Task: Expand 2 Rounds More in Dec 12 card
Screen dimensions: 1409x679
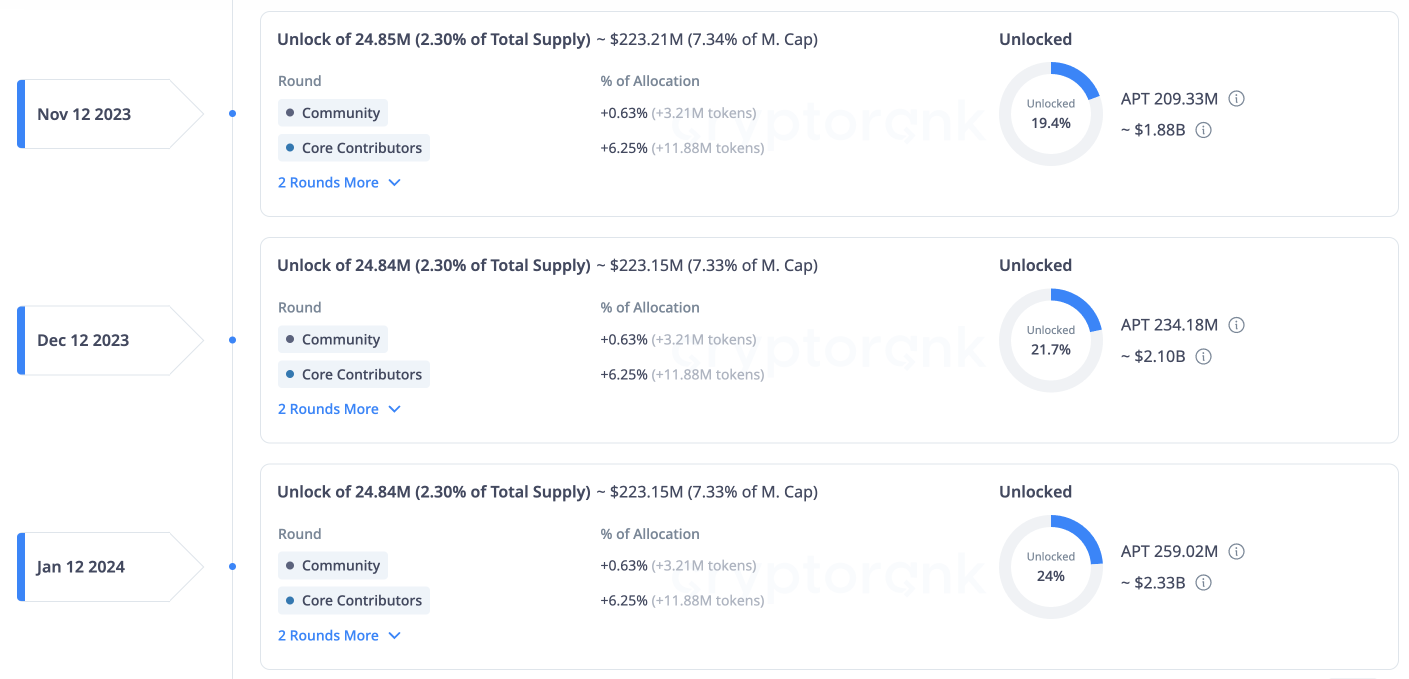Action: [x=339, y=409]
